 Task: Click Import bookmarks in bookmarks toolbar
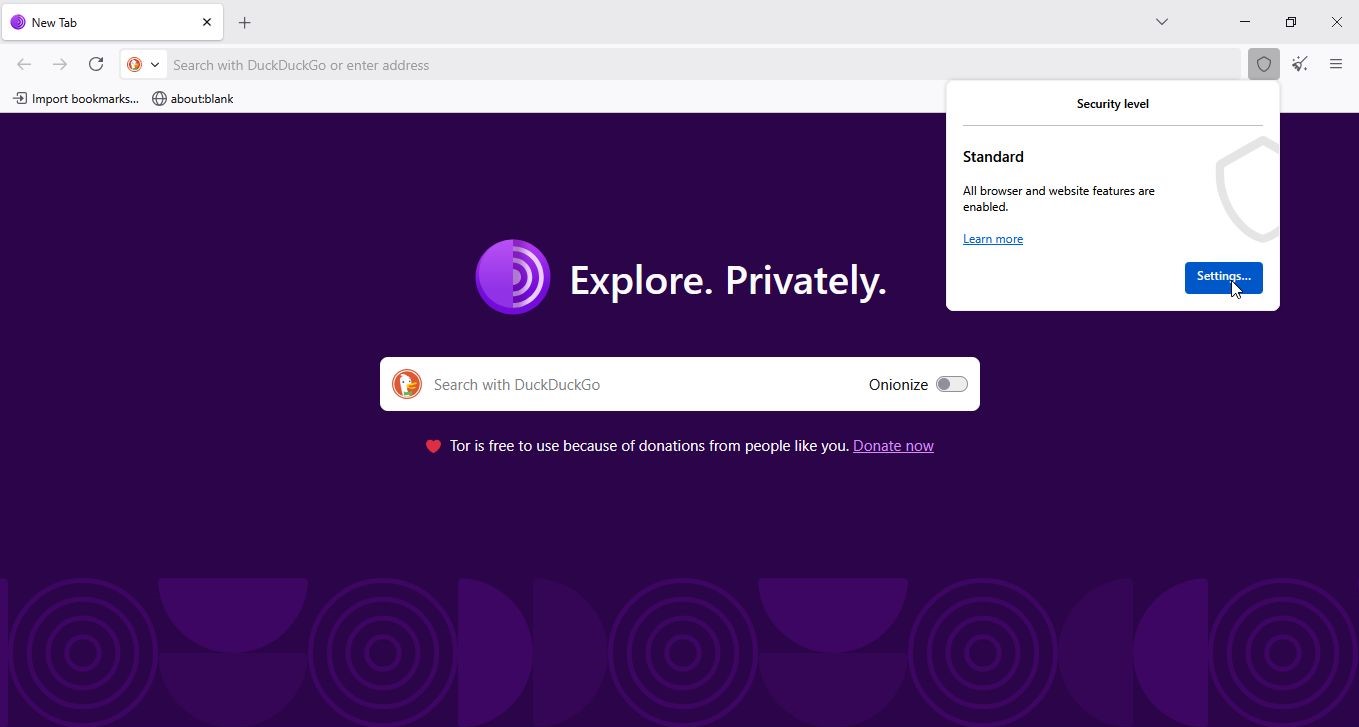click(76, 99)
